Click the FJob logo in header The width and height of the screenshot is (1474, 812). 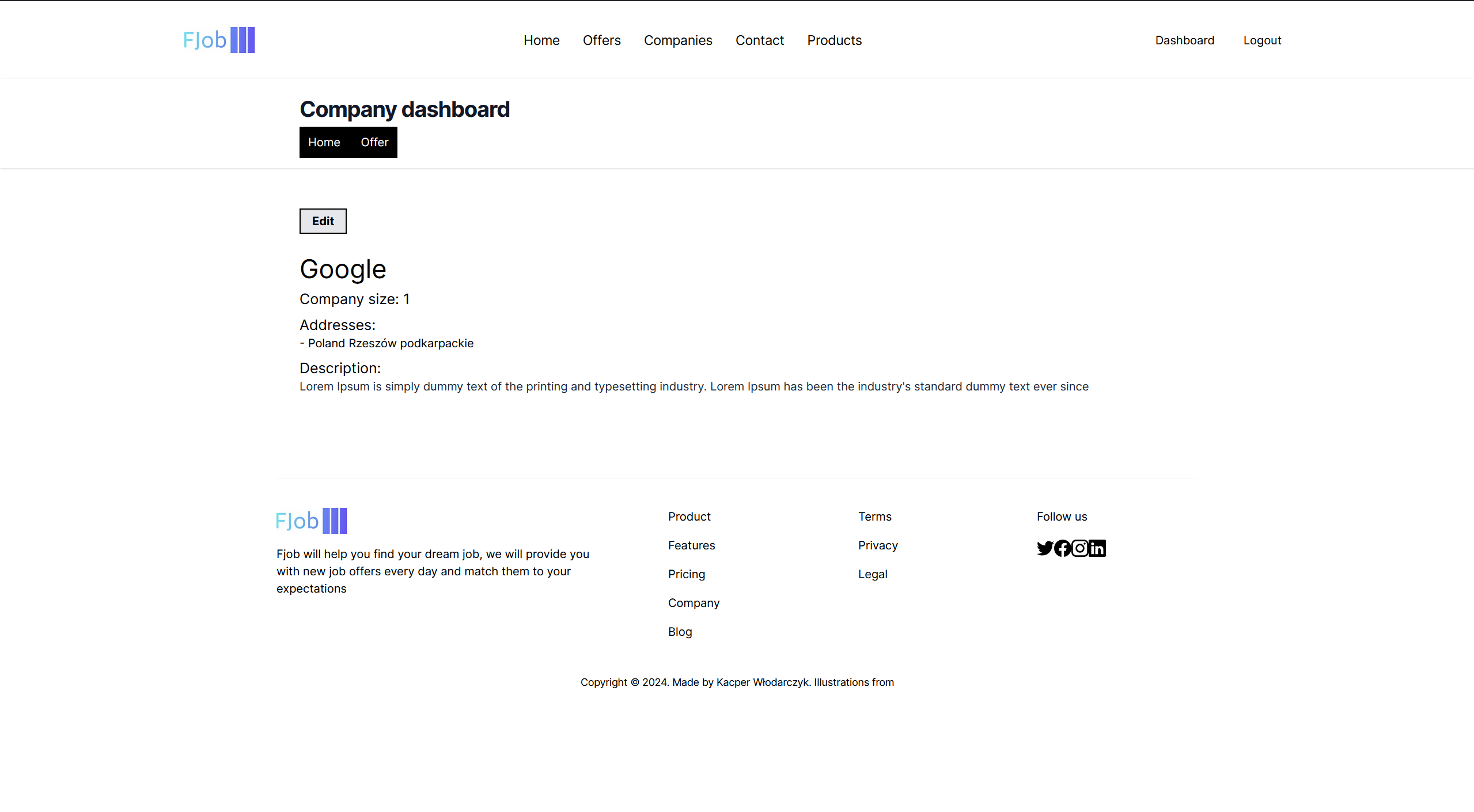219,40
